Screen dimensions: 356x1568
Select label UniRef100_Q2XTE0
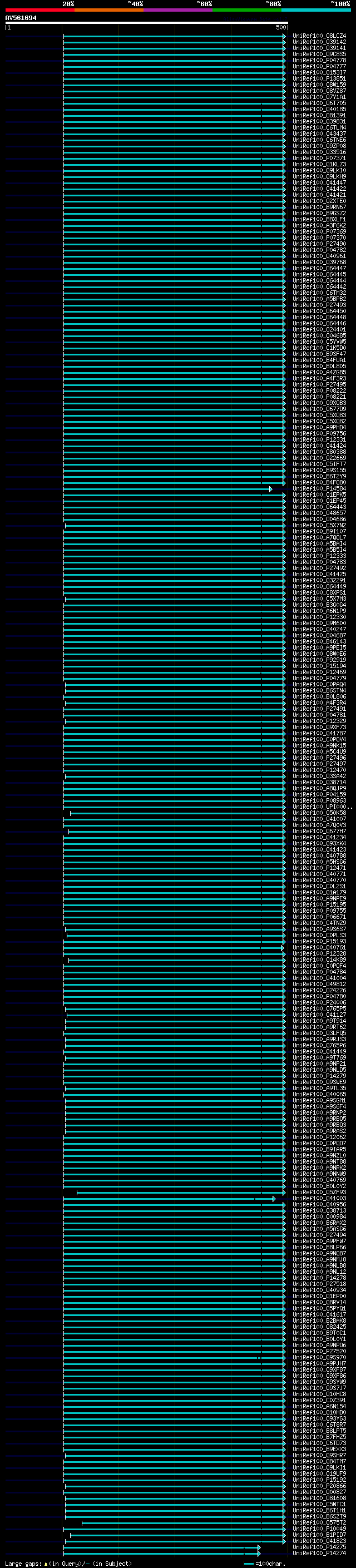319,201
